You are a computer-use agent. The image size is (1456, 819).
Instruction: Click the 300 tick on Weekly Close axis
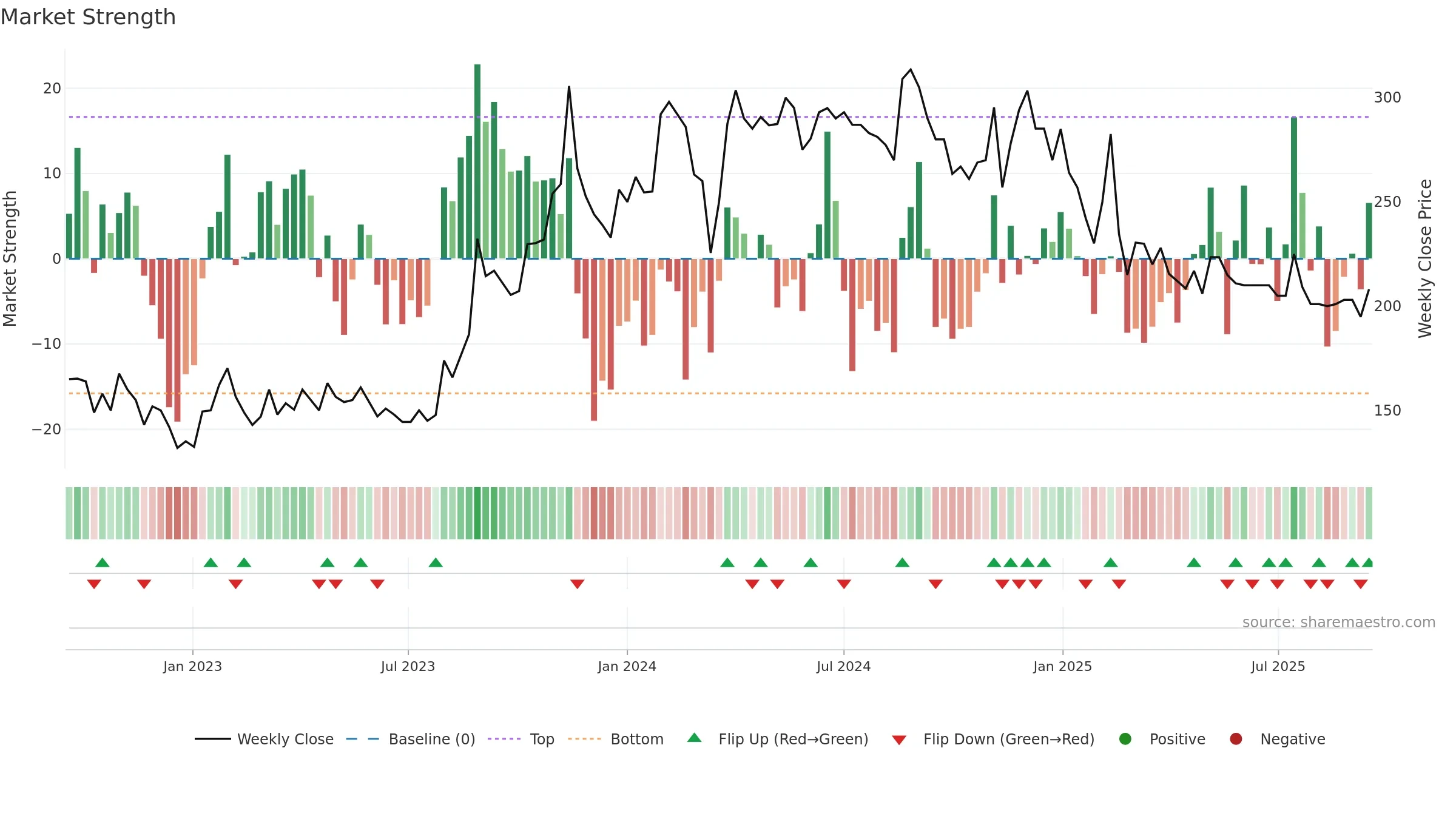[x=1387, y=98]
